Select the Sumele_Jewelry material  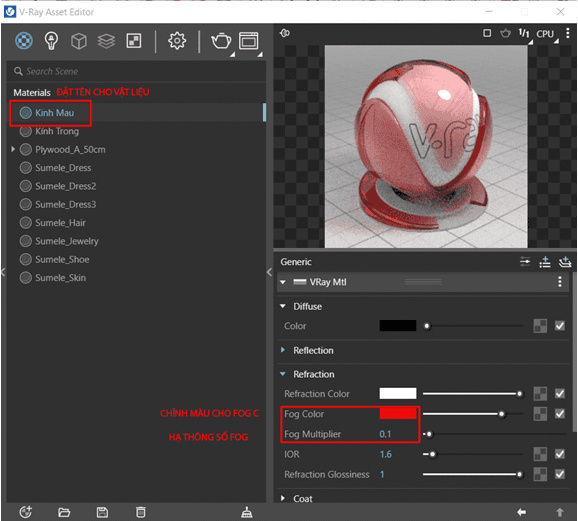coord(136,241)
